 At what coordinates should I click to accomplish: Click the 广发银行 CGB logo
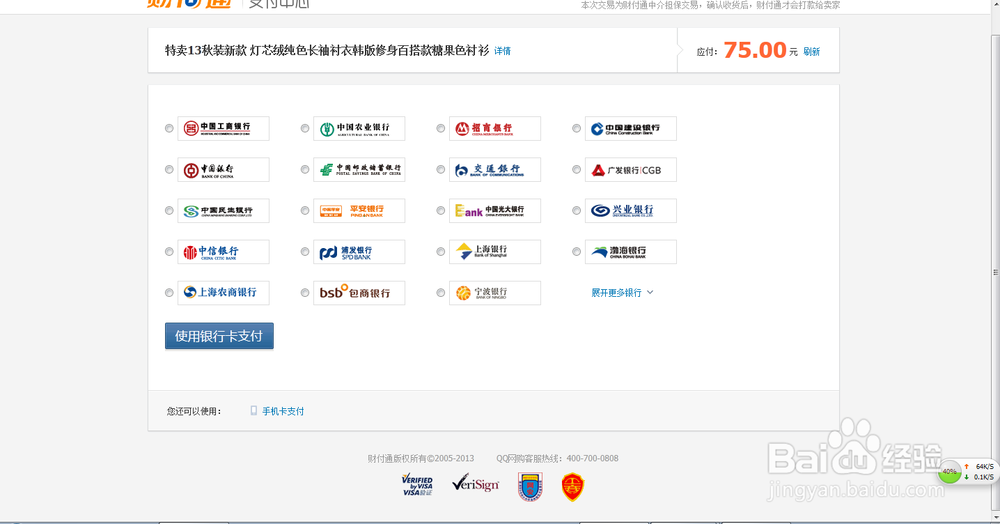tap(631, 170)
